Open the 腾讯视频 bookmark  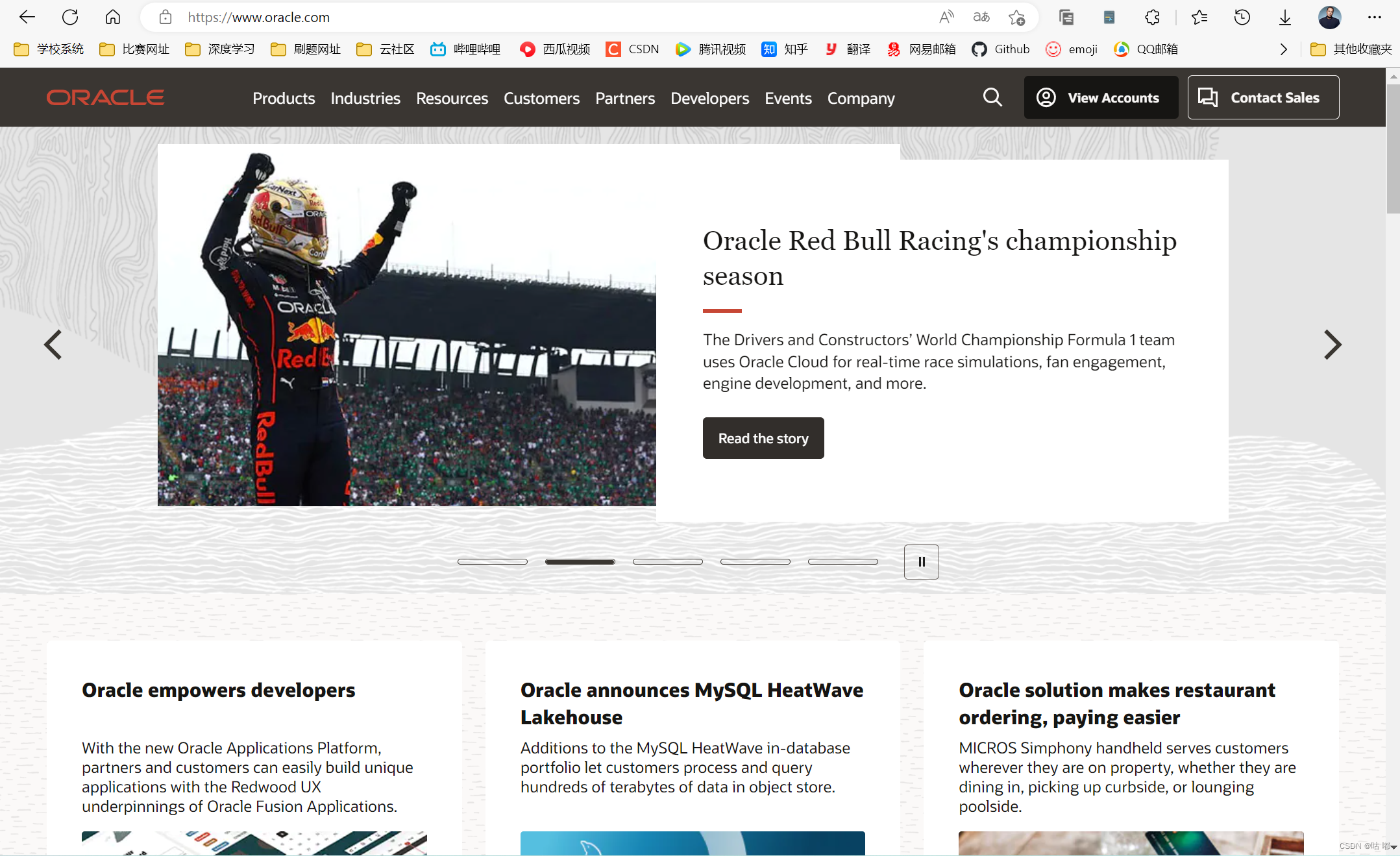pos(711,49)
